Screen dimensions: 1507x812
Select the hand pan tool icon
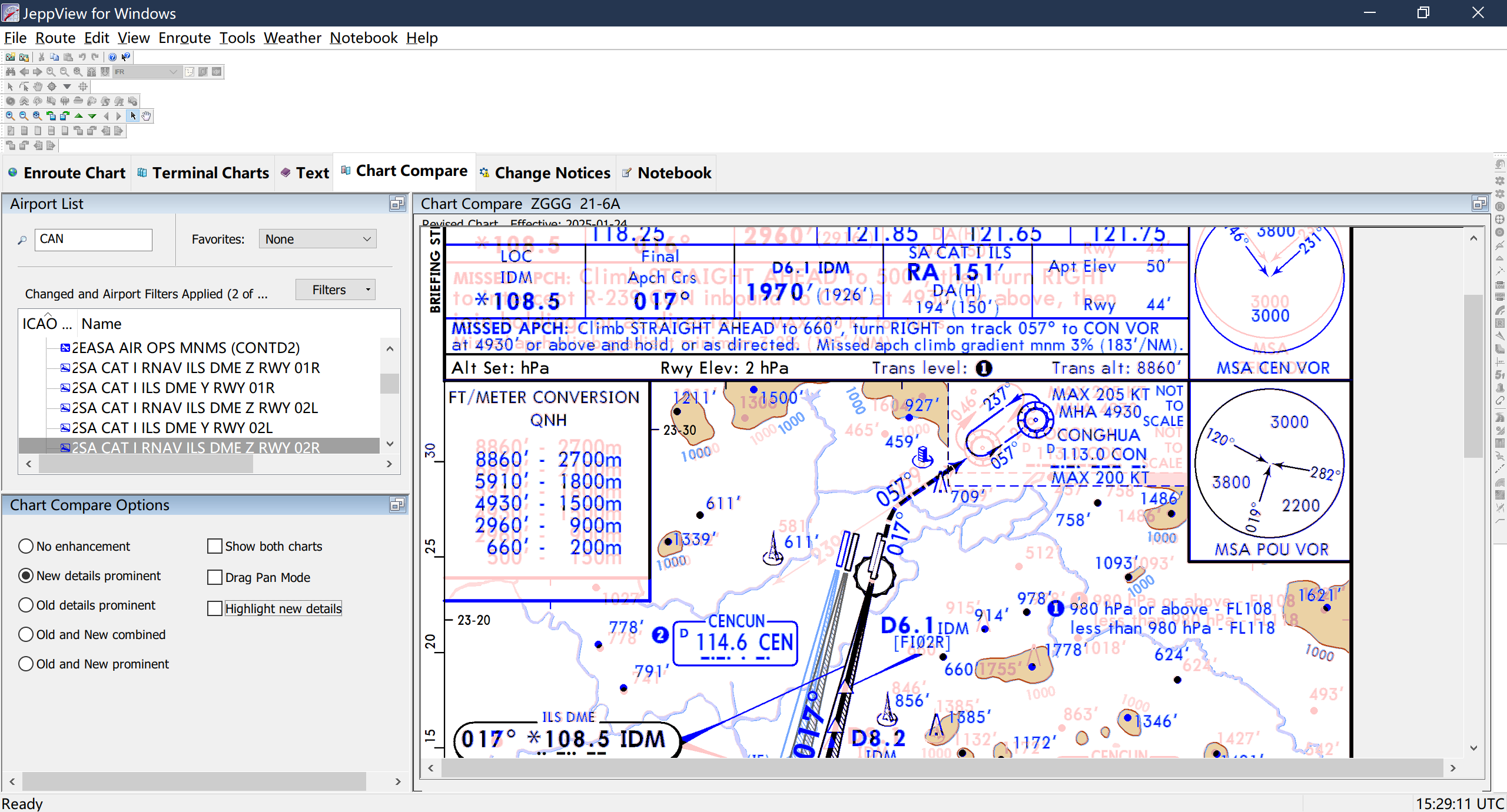click(x=146, y=116)
